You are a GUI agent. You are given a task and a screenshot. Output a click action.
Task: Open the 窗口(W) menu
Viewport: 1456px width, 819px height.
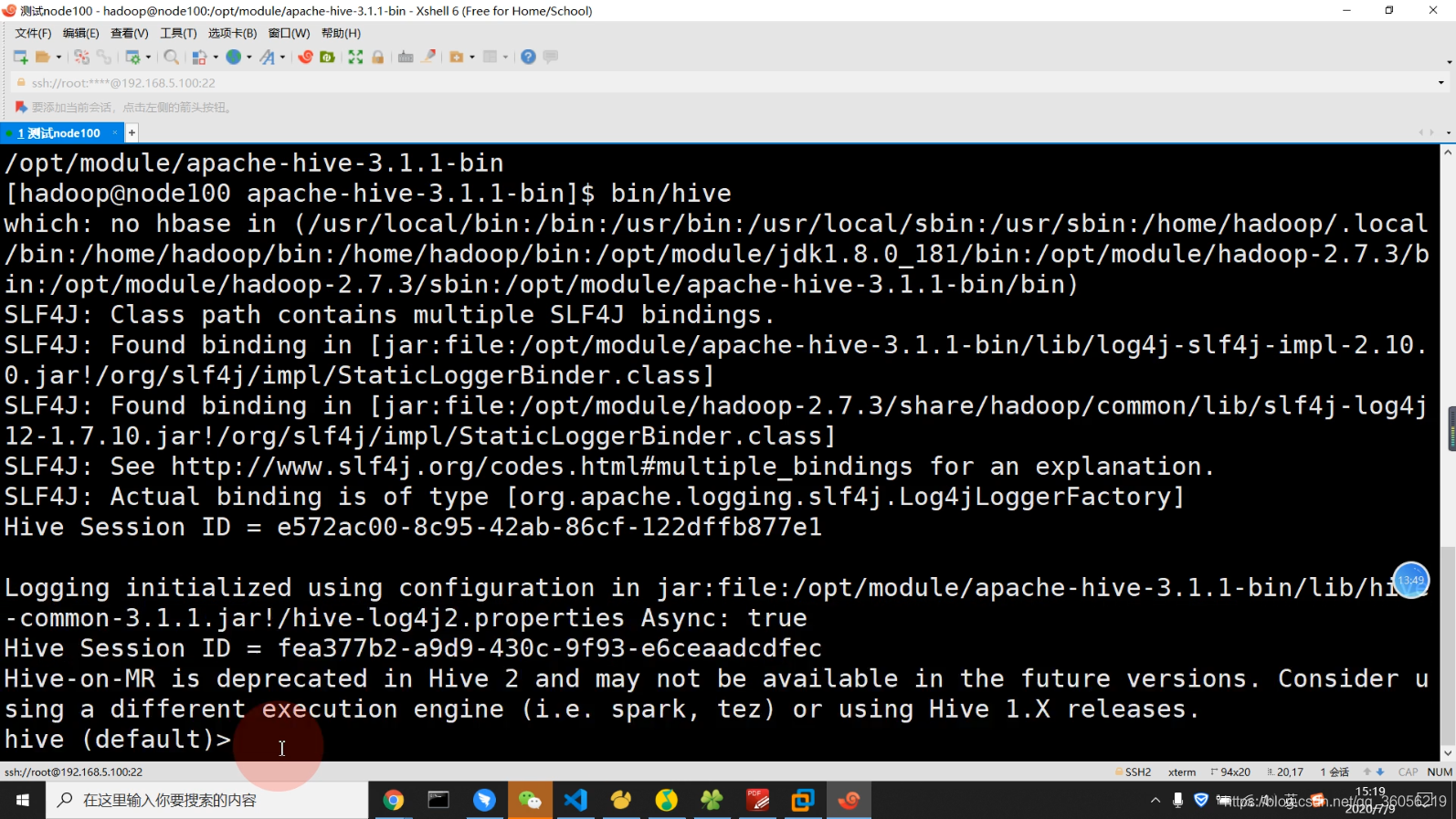coord(289,33)
